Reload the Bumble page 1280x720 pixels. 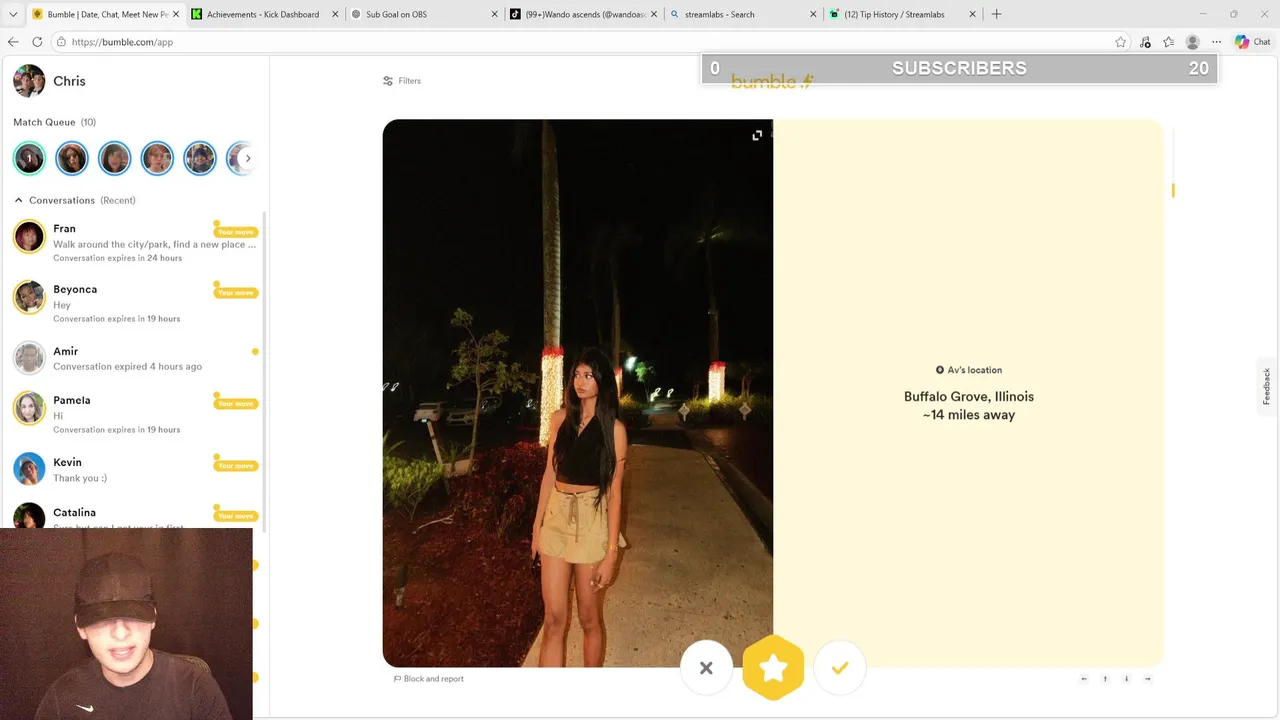[37, 42]
